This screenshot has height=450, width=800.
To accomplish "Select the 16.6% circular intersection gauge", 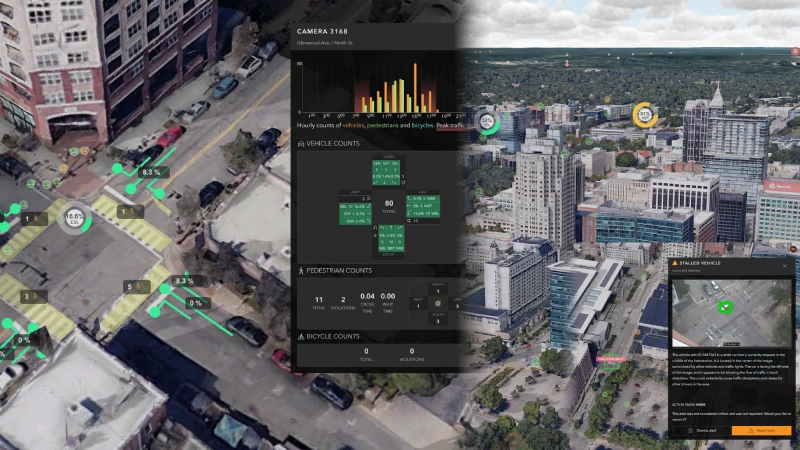I will click(x=73, y=217).
